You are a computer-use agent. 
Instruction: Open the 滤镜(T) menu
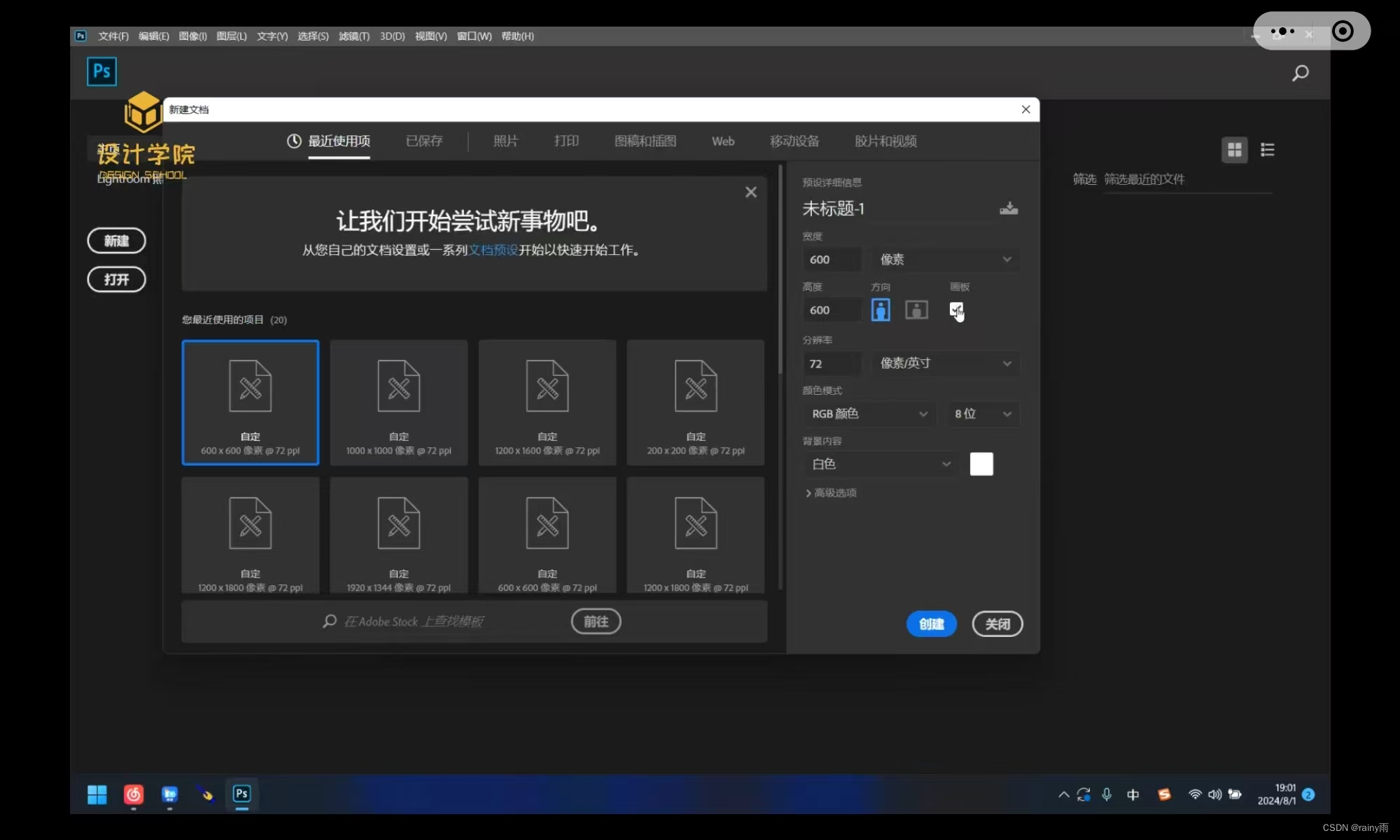[354, 36]
